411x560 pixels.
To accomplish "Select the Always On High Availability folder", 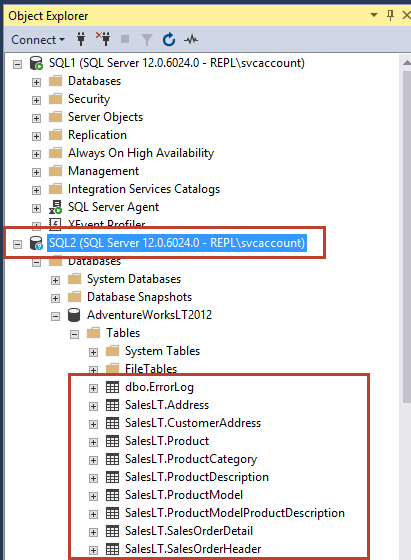I will 141,153.
